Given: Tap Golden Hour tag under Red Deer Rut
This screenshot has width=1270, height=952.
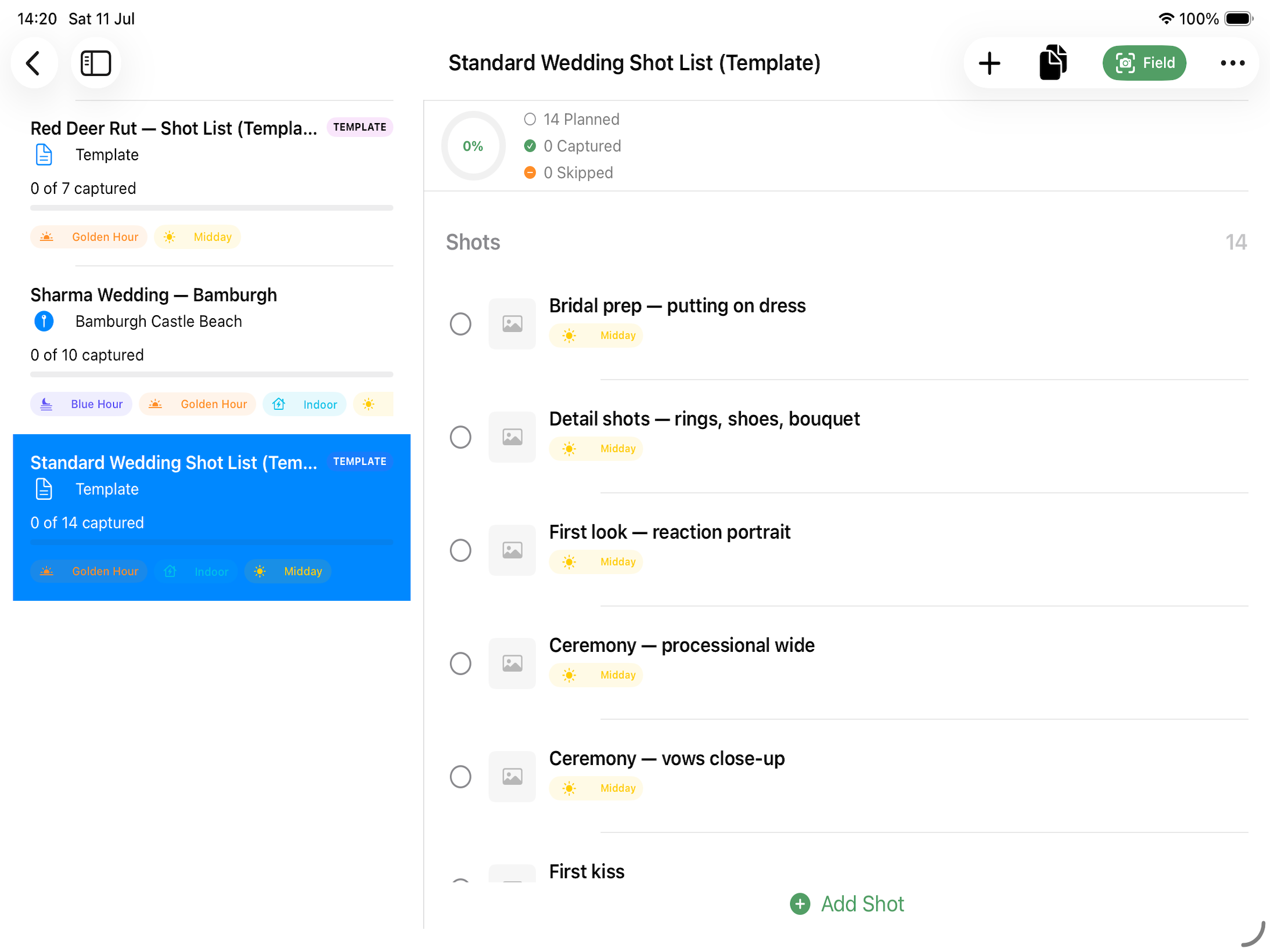Looking at the screenshot, I should pyautogui.click(x=88, y=237).
